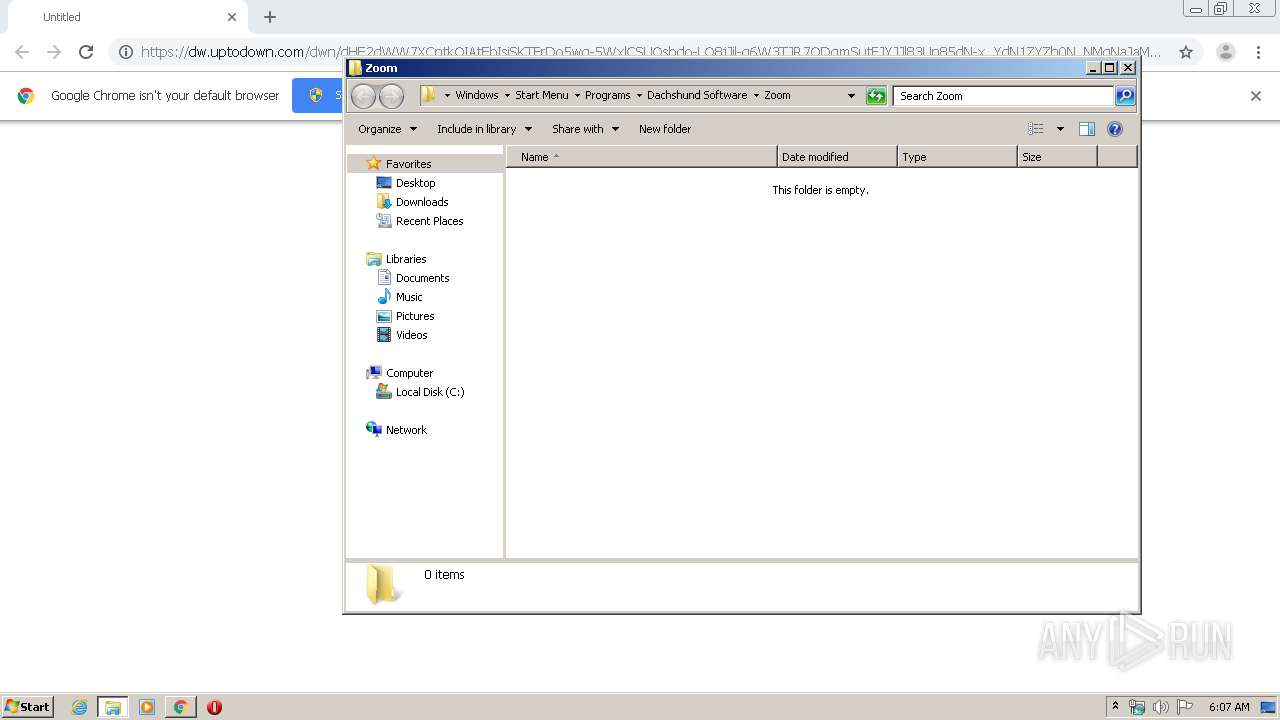This screenshot has height=720, width=1280.
Task: Toggle the preview pane icon
Action: 1087,129
